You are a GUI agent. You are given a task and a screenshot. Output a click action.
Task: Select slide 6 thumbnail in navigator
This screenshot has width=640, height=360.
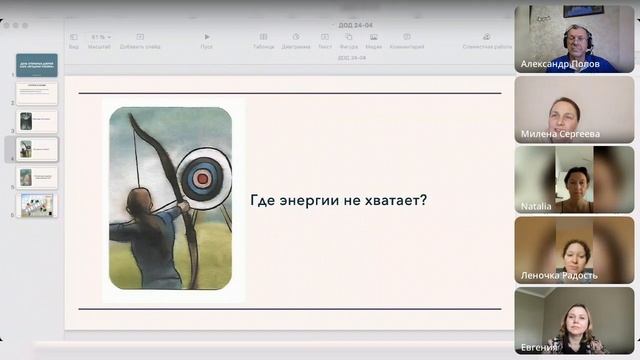[37, 205]
